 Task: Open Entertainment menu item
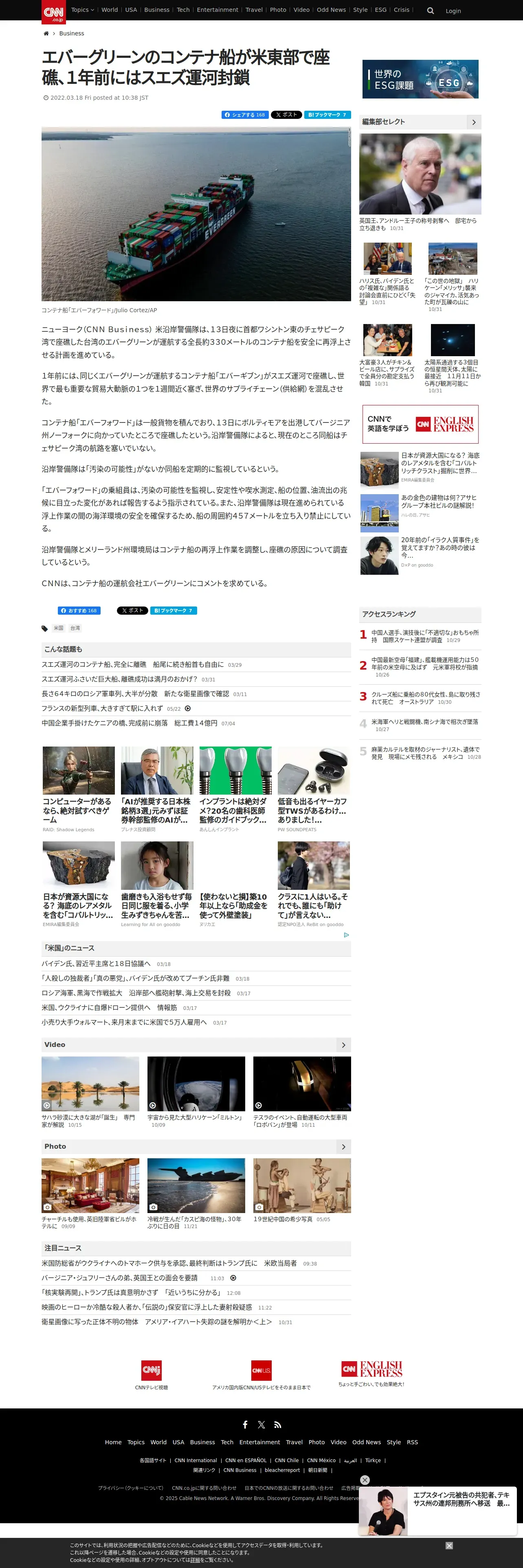[218, 10]
